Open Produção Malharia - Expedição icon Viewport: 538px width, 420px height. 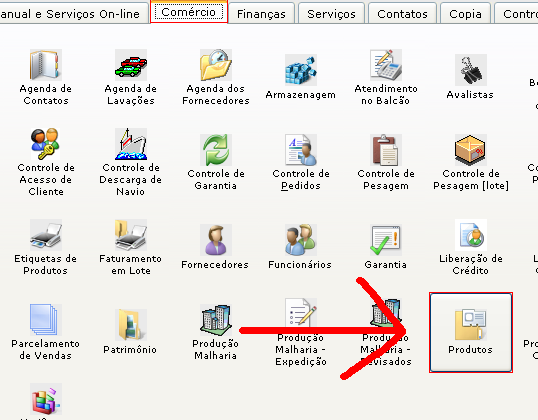(x=301, y=314)
